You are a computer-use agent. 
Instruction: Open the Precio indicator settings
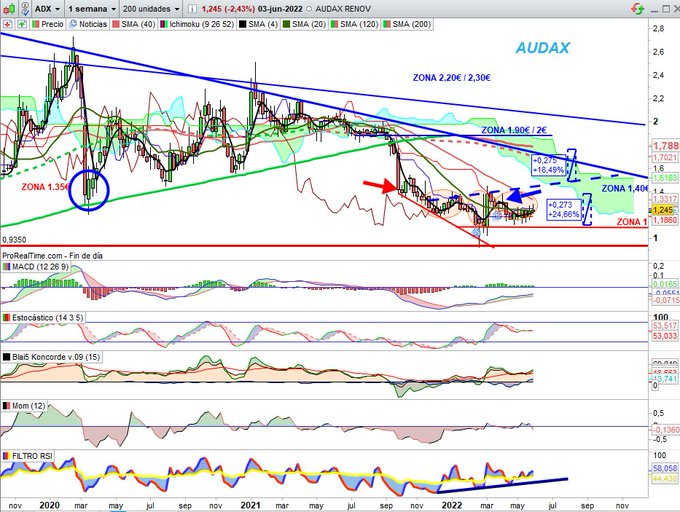[x=48, y=24]
